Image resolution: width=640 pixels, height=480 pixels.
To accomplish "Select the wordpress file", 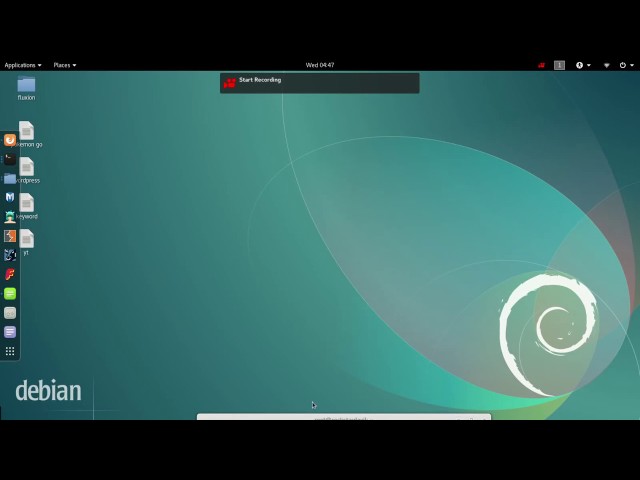I will [28, 170].
